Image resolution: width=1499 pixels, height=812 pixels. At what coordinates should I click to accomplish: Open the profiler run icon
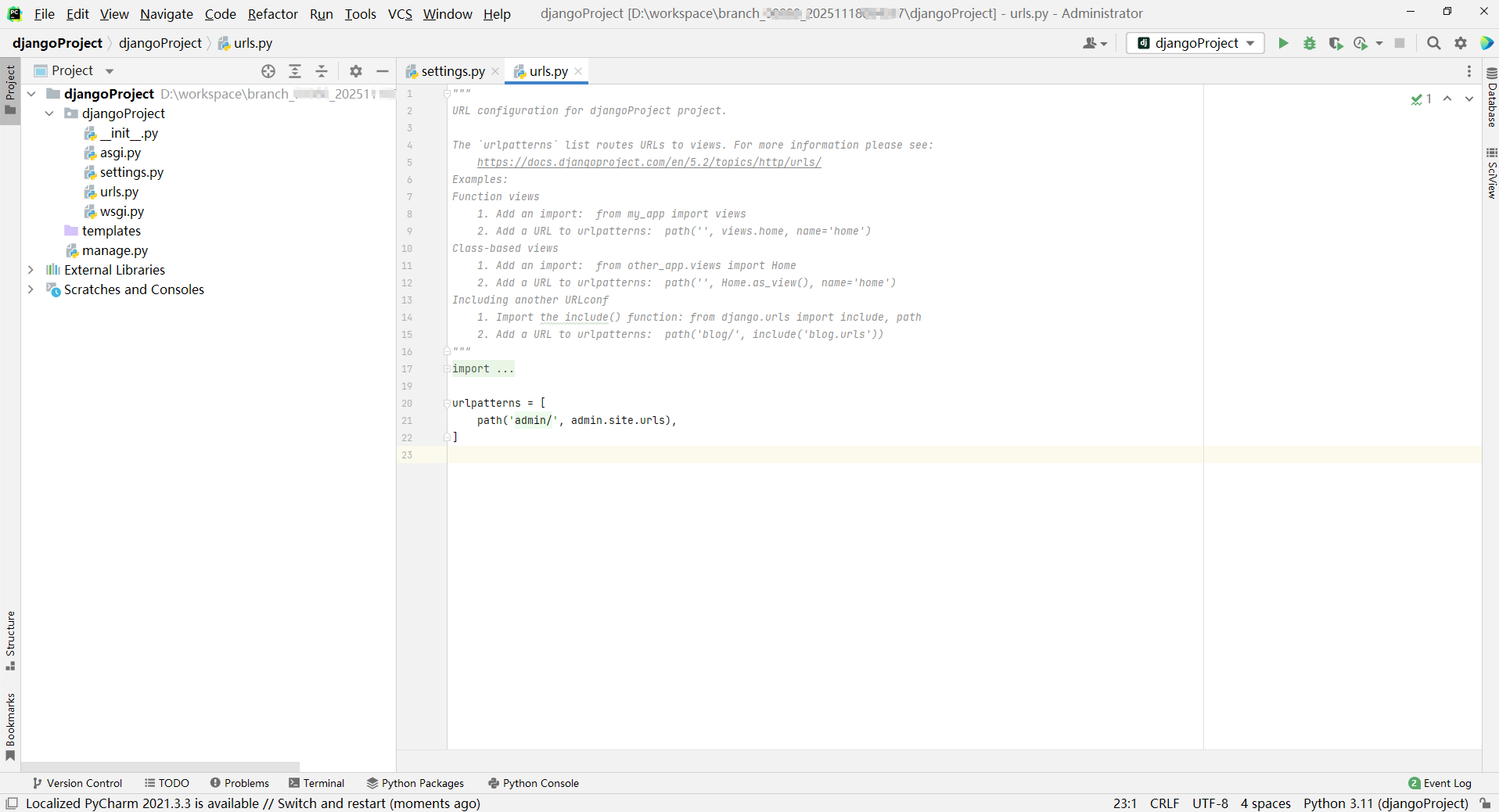1361,43
